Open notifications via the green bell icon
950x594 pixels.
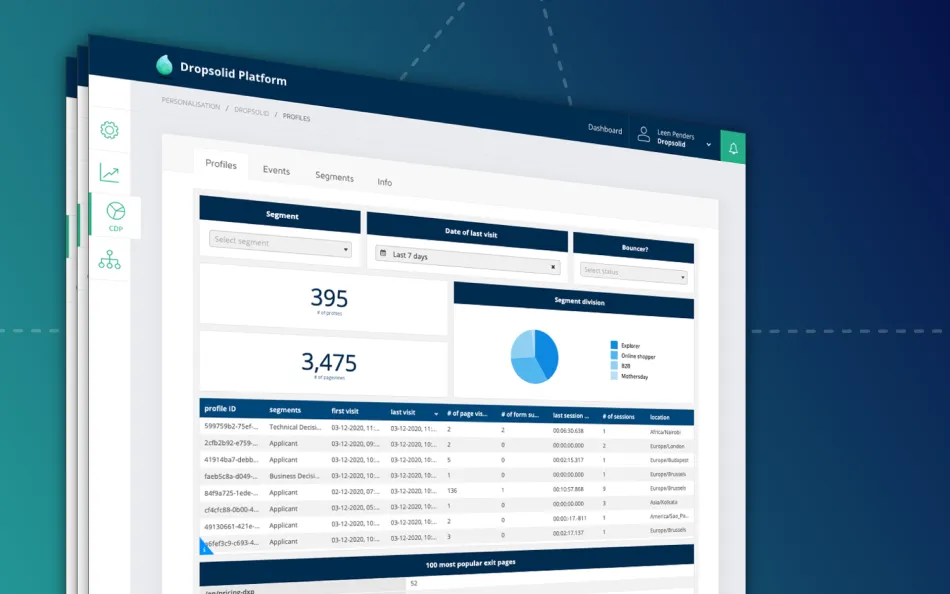pyautogui.click(x=733, y=147)
